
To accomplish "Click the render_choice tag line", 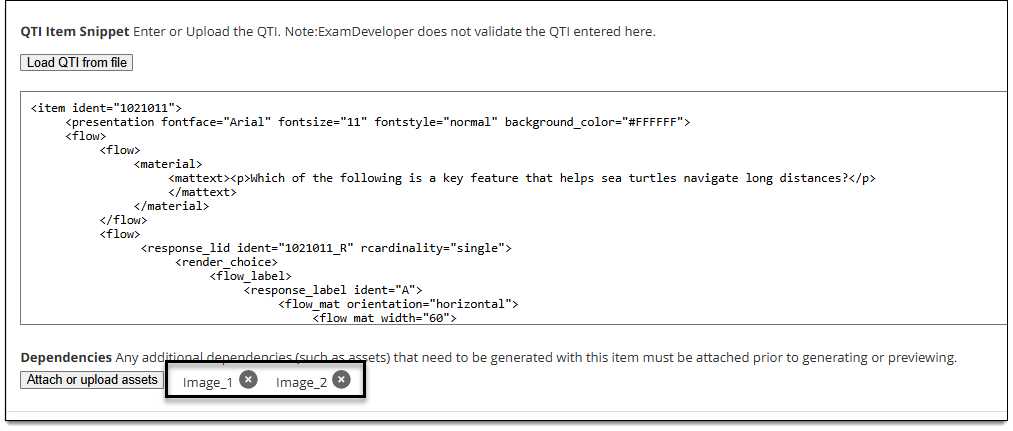I will point(226,262).
